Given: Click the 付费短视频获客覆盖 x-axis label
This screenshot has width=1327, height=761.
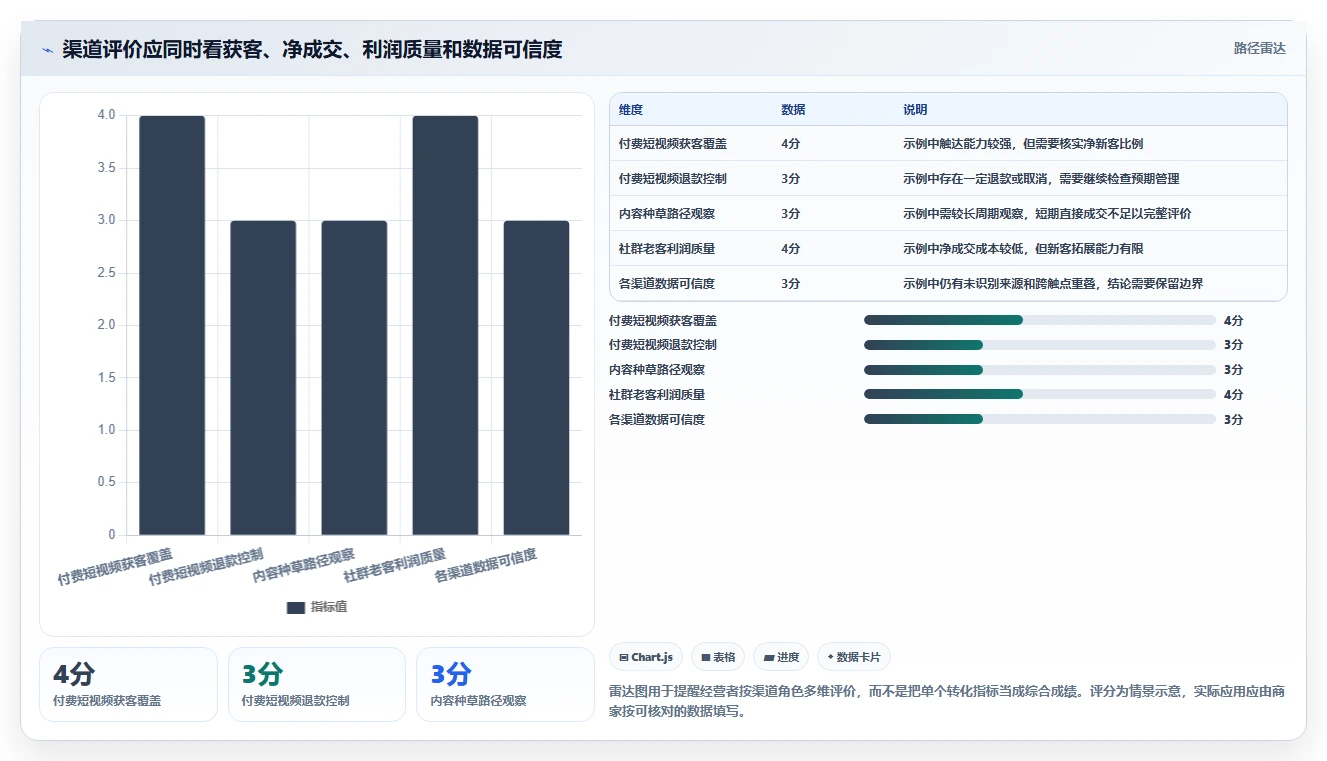Looking at the screenshot, I should click(115, 566).
